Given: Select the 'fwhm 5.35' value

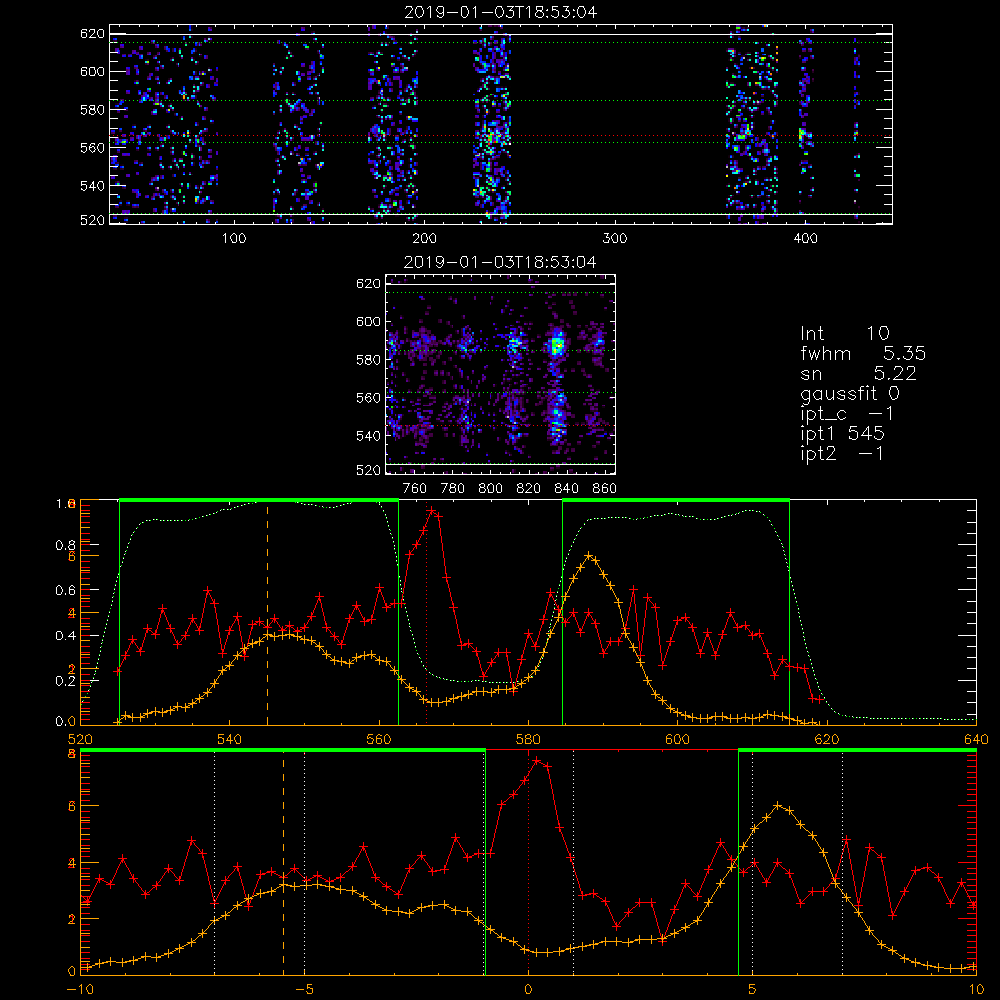Looking at the screenshot, I should click(863, 353).
